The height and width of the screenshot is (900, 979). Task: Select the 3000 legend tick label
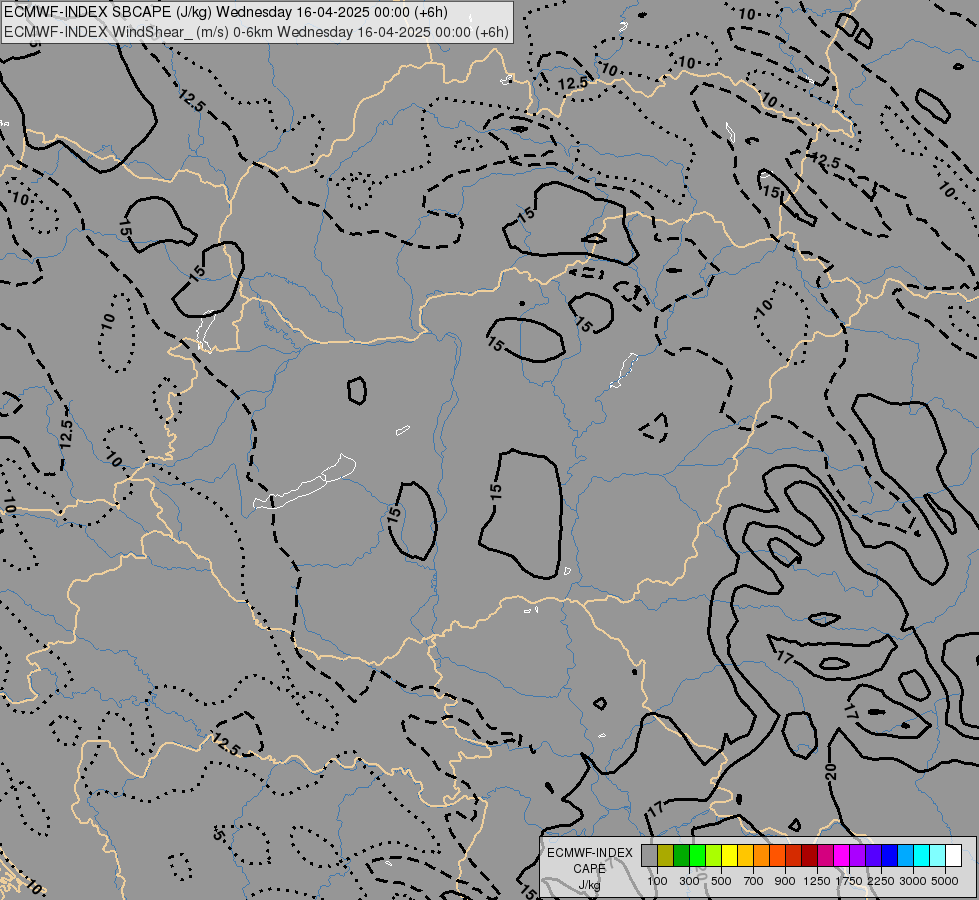pyautogui.click(x=913, y=881)
